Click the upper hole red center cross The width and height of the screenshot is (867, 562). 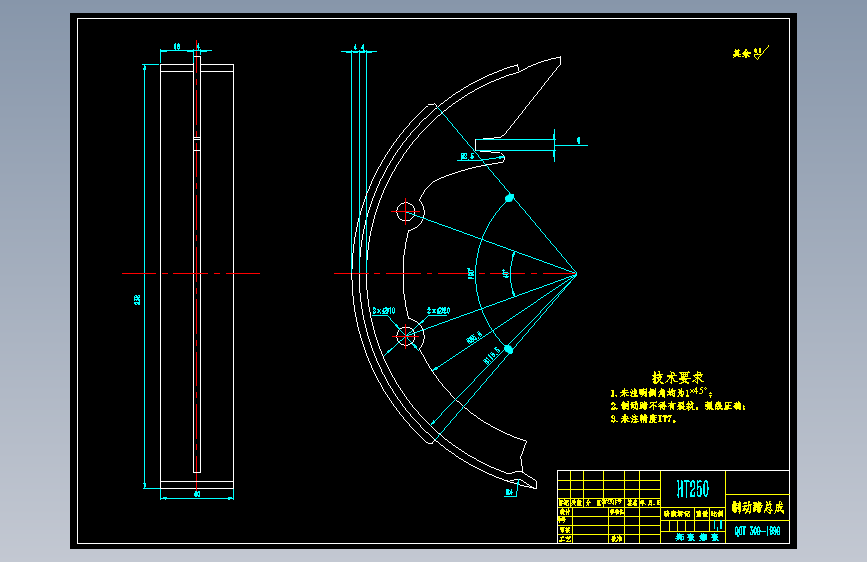pos(406,211)
